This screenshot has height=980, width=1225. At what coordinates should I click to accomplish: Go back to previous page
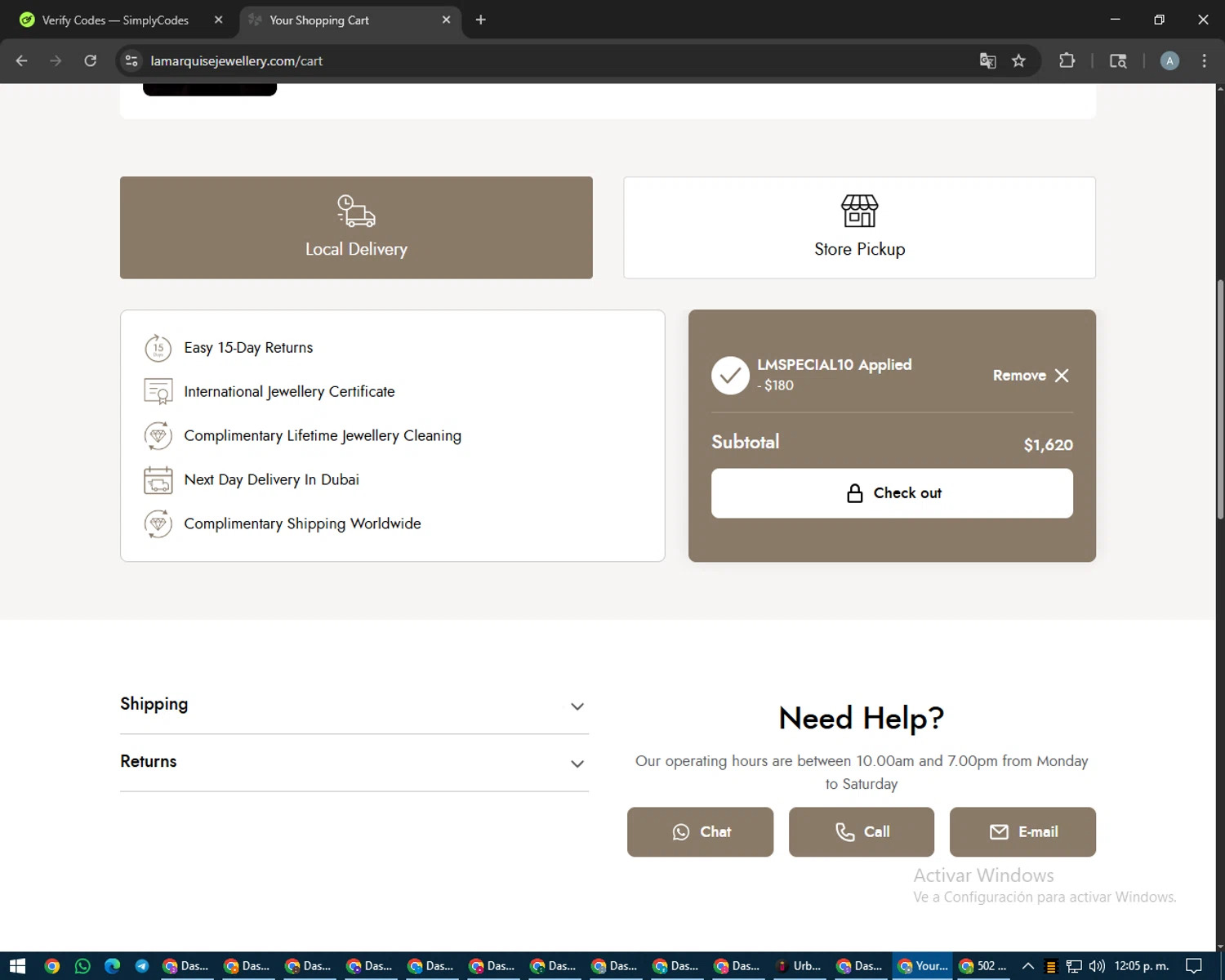tap(22, 60)
